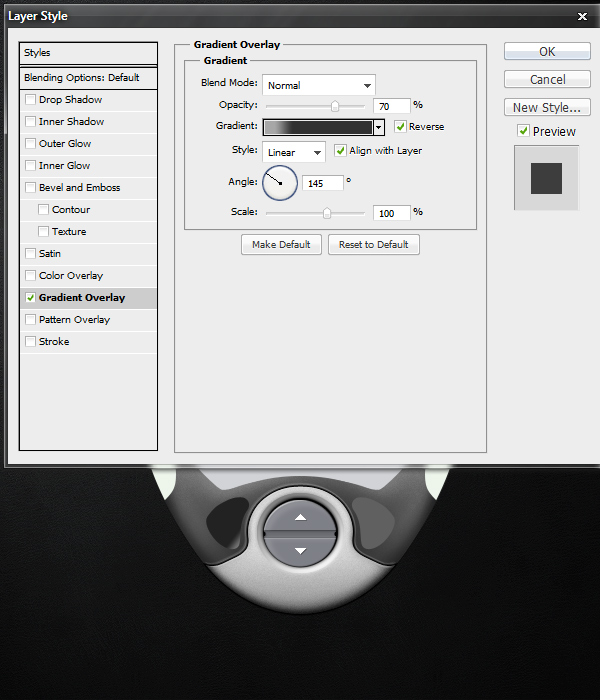Uncheck Align with Layer checkbox
Viewport: 600px width, 700px height.
(341, 150)
